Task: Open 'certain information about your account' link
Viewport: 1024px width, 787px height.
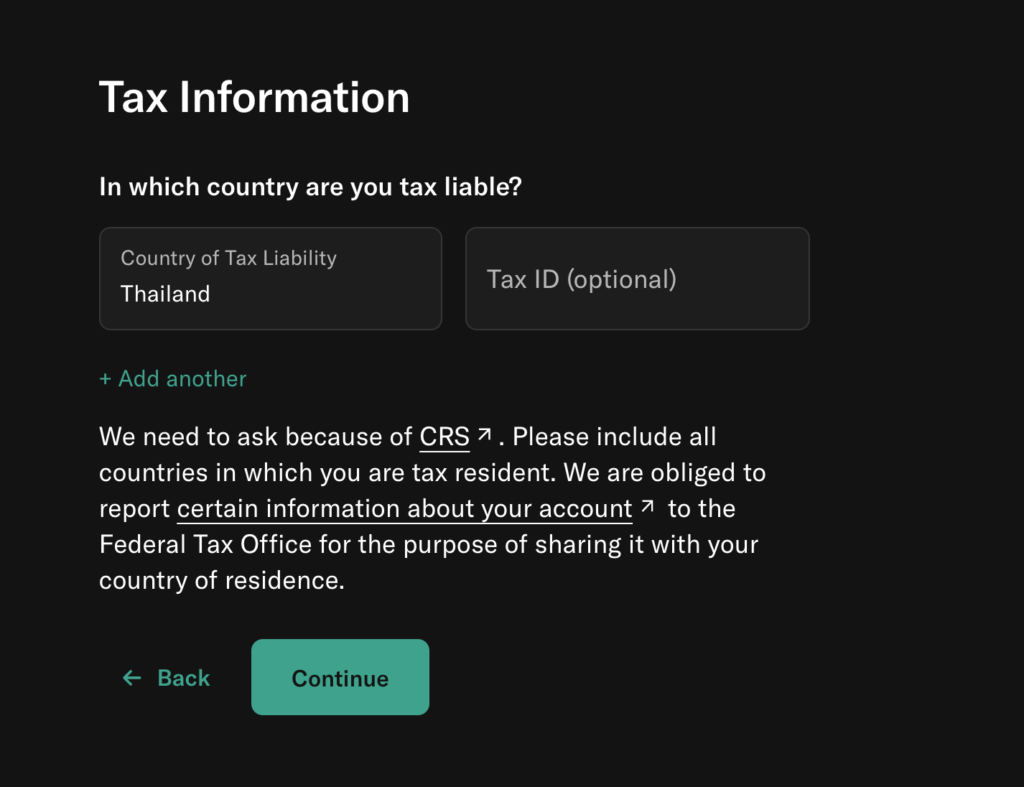Action: tap(404, 509)
